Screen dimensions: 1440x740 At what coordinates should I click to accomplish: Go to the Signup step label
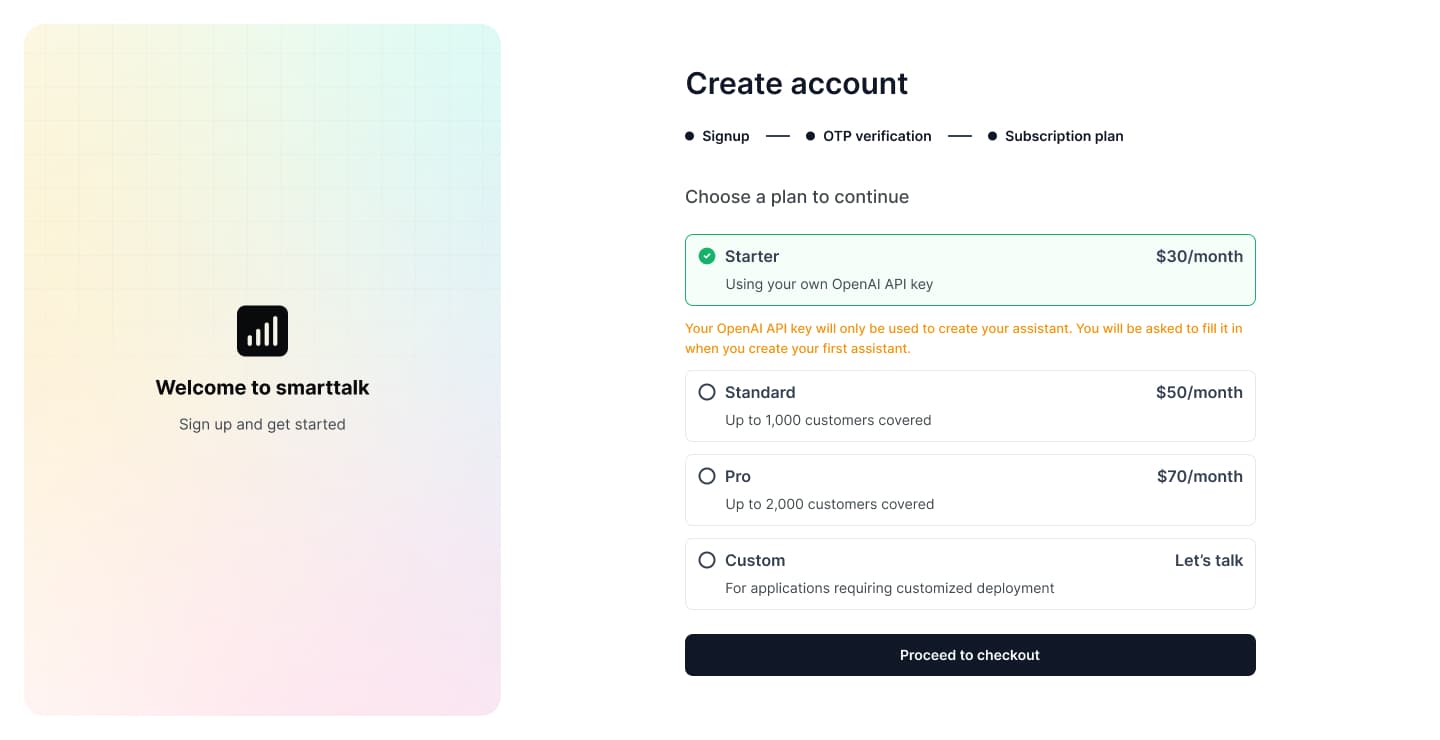click(x=725, y=136)
